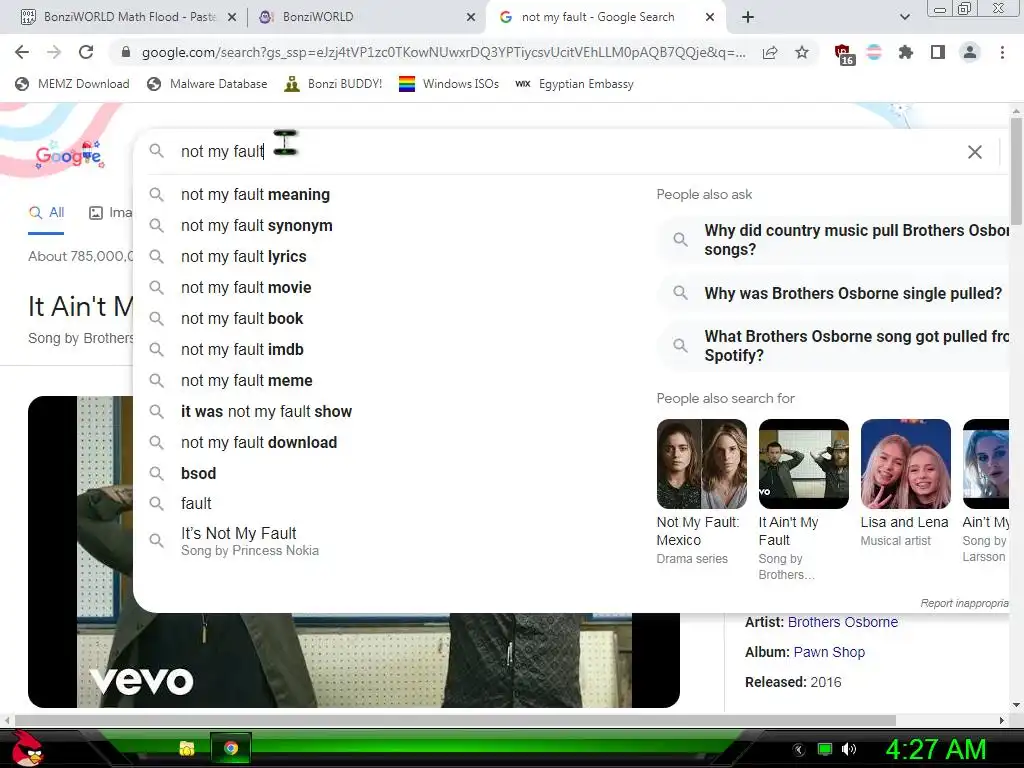Viewport: 1024px width, 768px height.
Task: Close the Google Search tab
Action: [710, 18]
